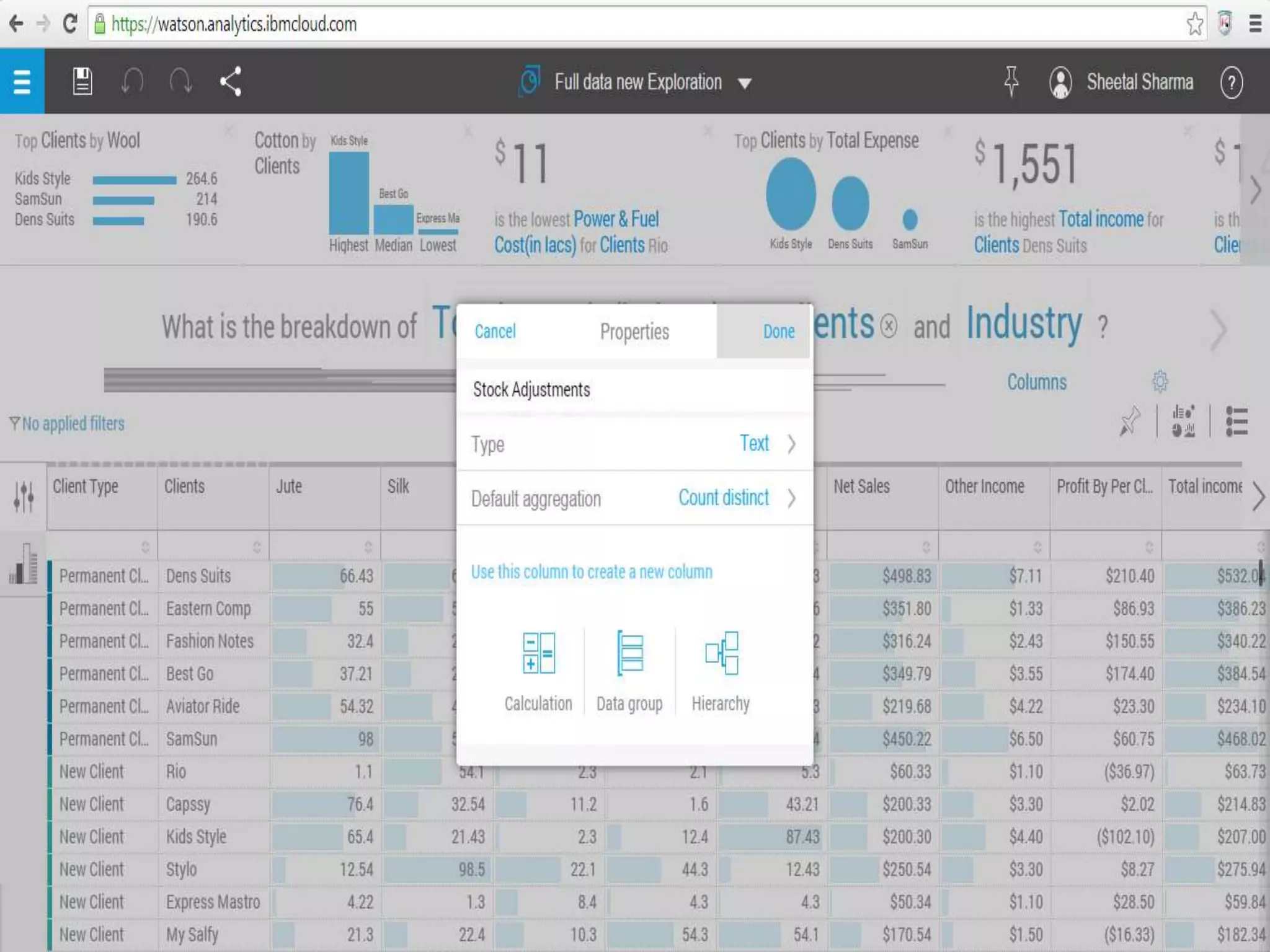Select the Calculation icon
The height and width of the screenshot is (952, 1270).
(538, 653)
